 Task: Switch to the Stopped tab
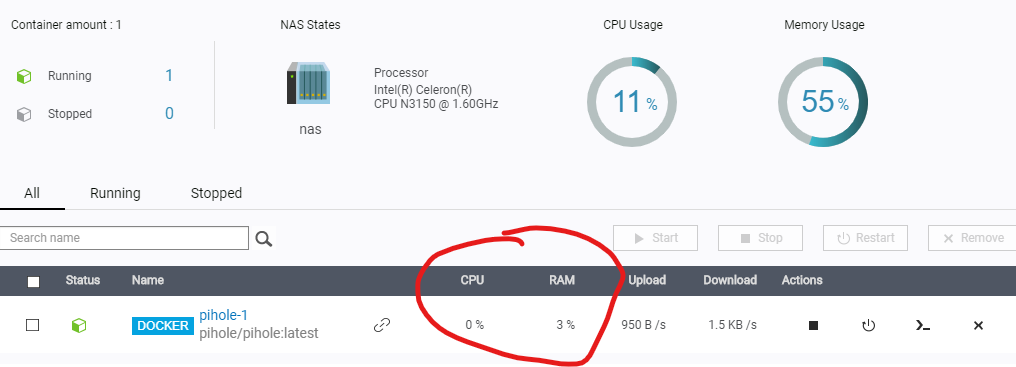coord(216,193)
